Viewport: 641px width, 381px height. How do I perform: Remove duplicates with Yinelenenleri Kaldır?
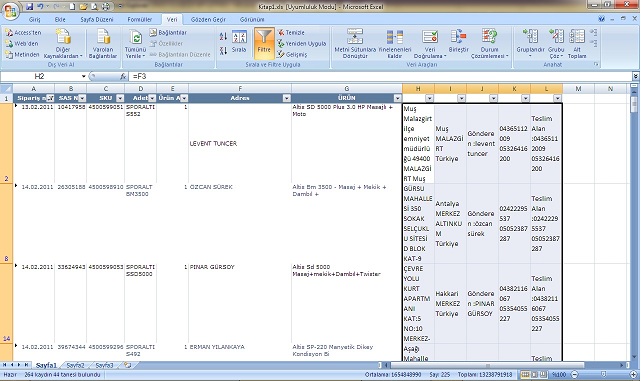click(394, 44)
